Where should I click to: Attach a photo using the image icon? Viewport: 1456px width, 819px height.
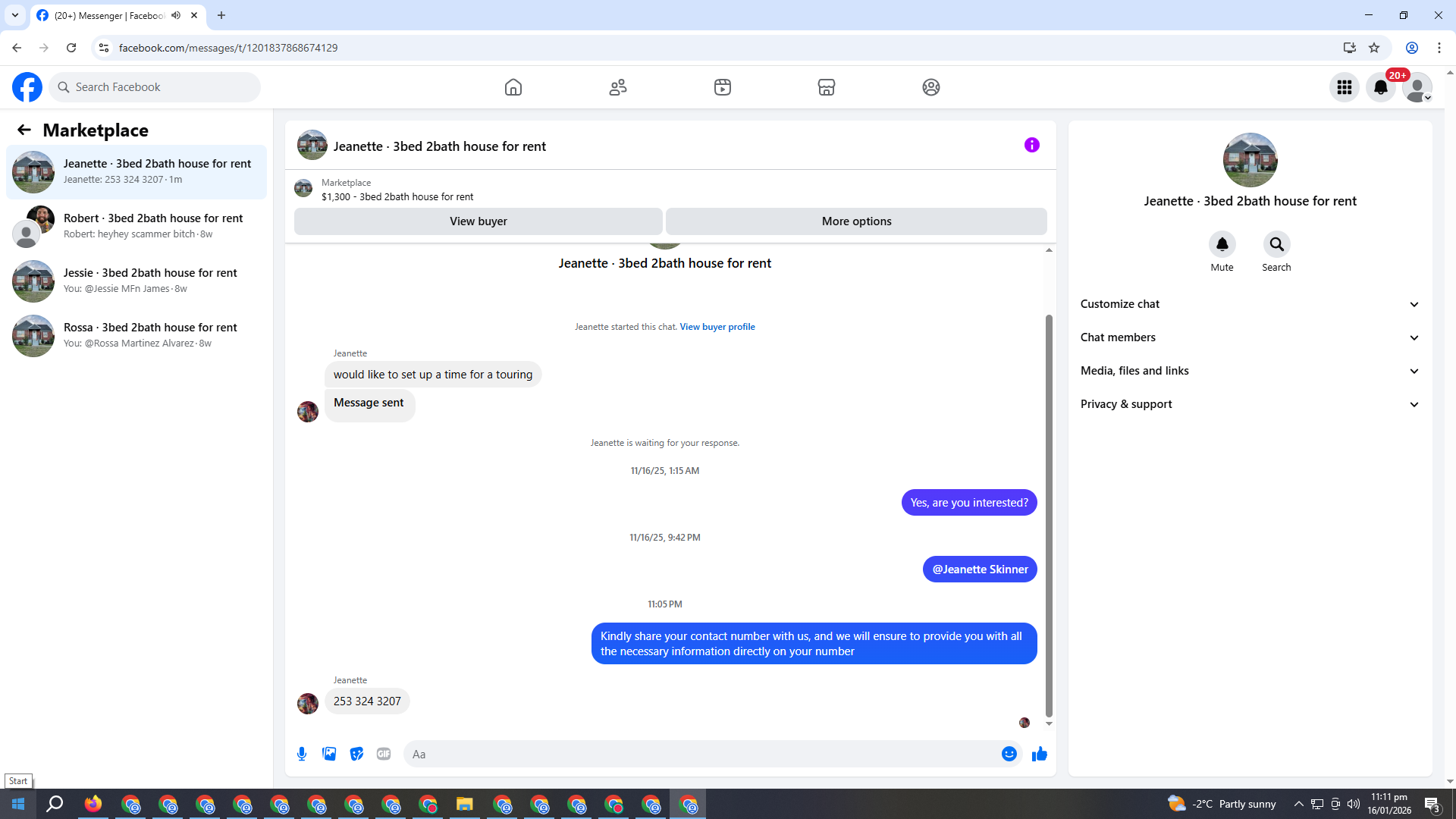click(329, 754)
